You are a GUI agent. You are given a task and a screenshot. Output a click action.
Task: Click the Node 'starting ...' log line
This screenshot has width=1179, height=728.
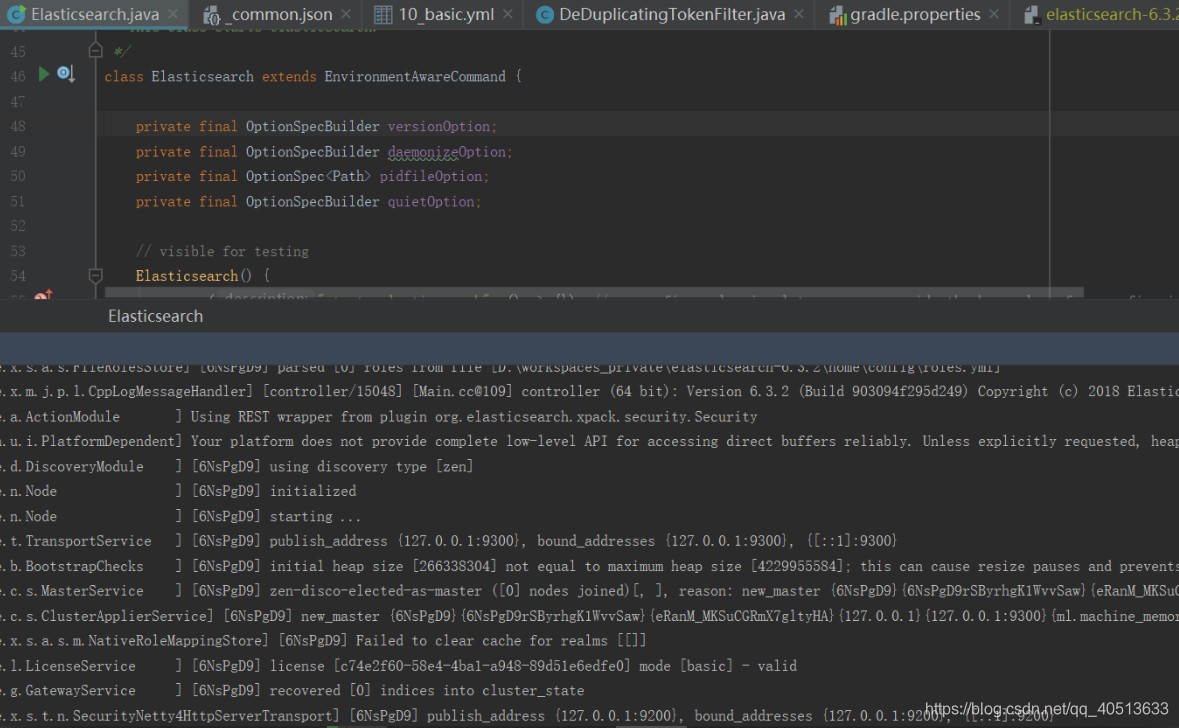(x=180, y=517)
